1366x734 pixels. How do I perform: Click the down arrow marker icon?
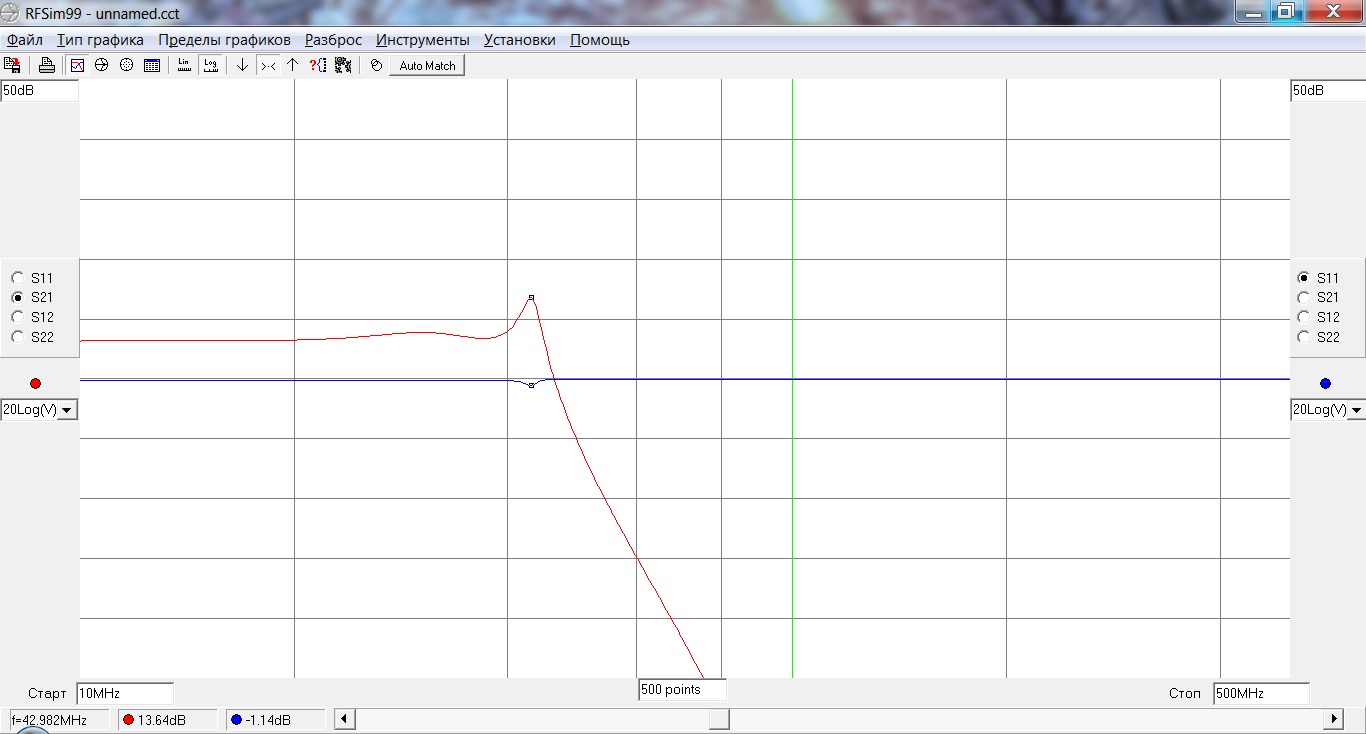[242, 65]
